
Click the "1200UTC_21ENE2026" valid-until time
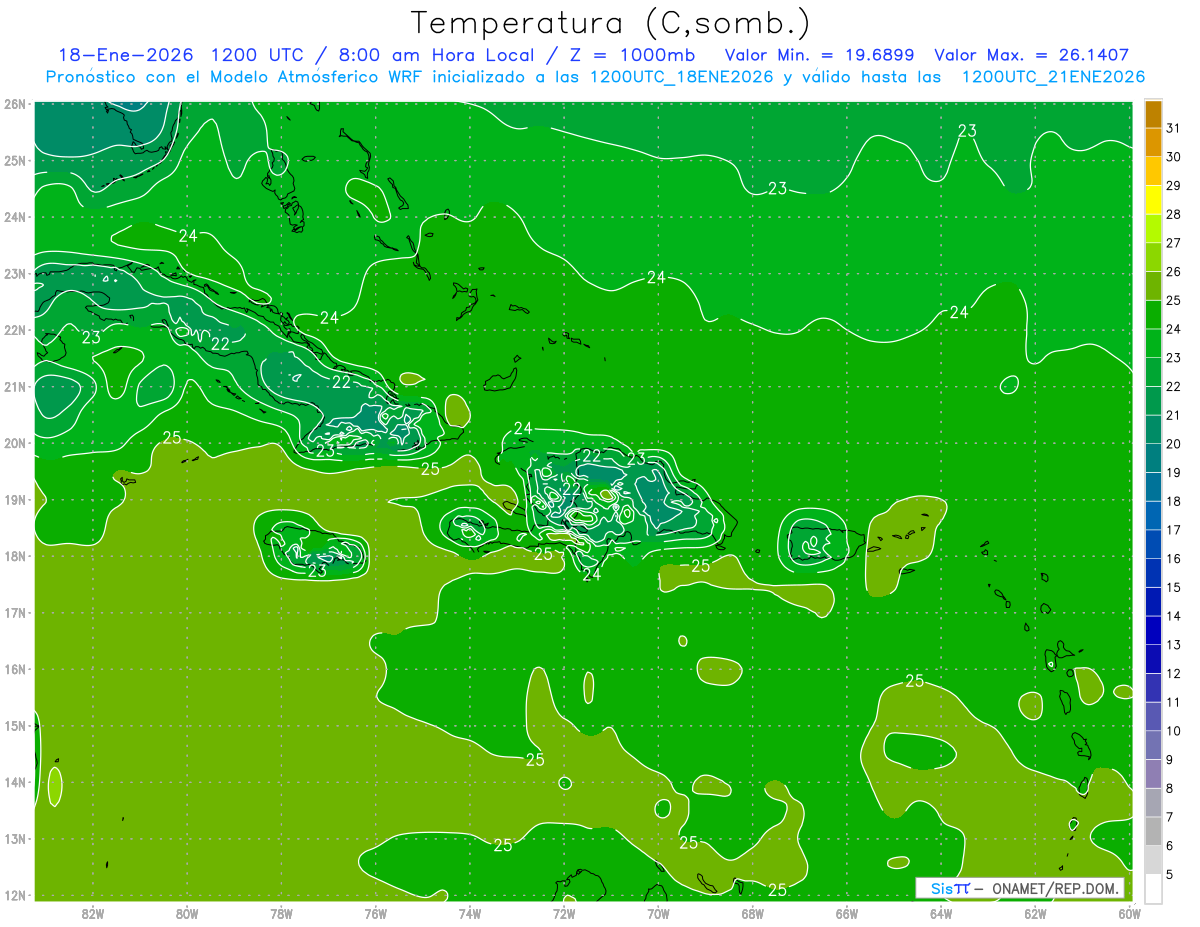pos(1053,77)
